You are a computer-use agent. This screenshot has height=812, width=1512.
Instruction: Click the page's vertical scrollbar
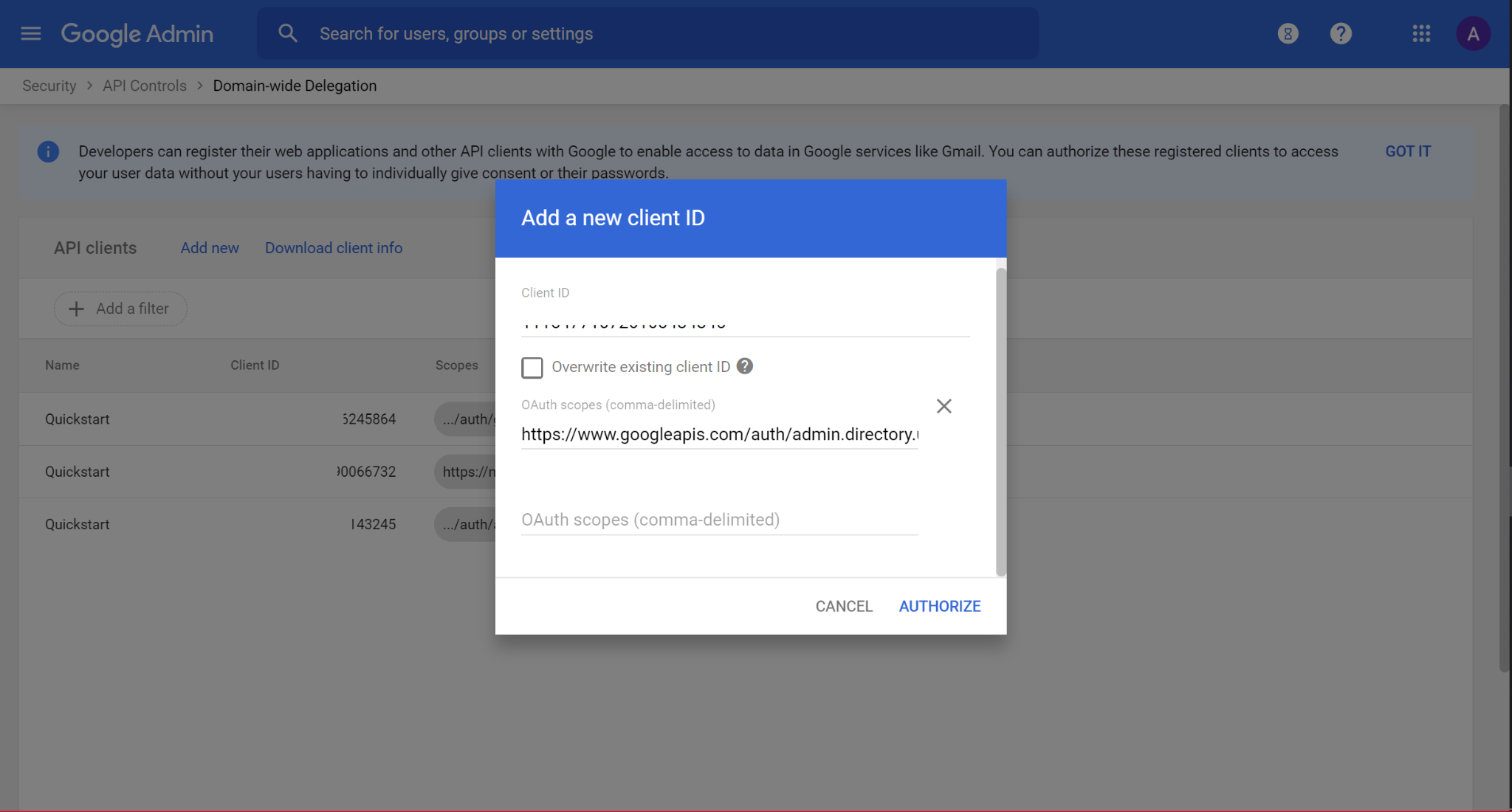(1505, 389)
